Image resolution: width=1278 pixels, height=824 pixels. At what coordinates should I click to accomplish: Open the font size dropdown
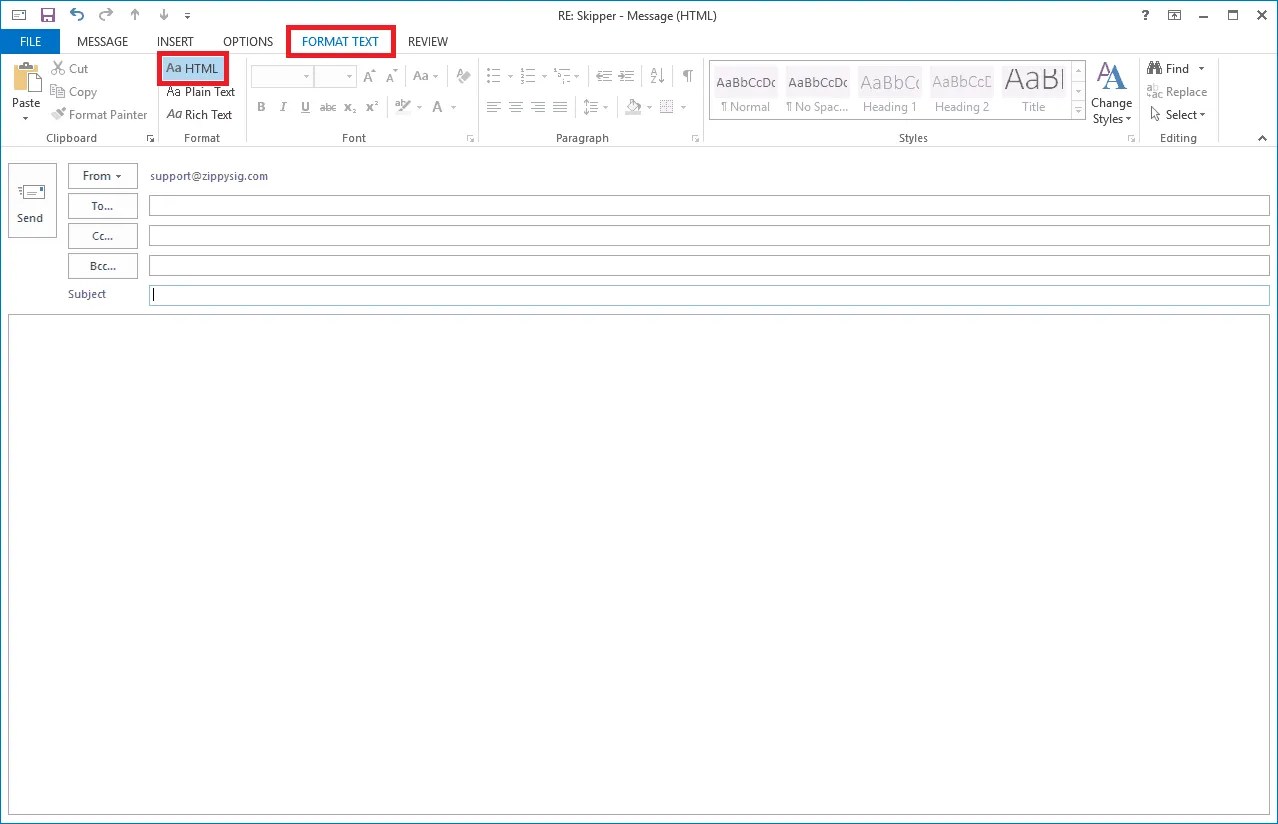pyautogui.click(x=348, y=76)
